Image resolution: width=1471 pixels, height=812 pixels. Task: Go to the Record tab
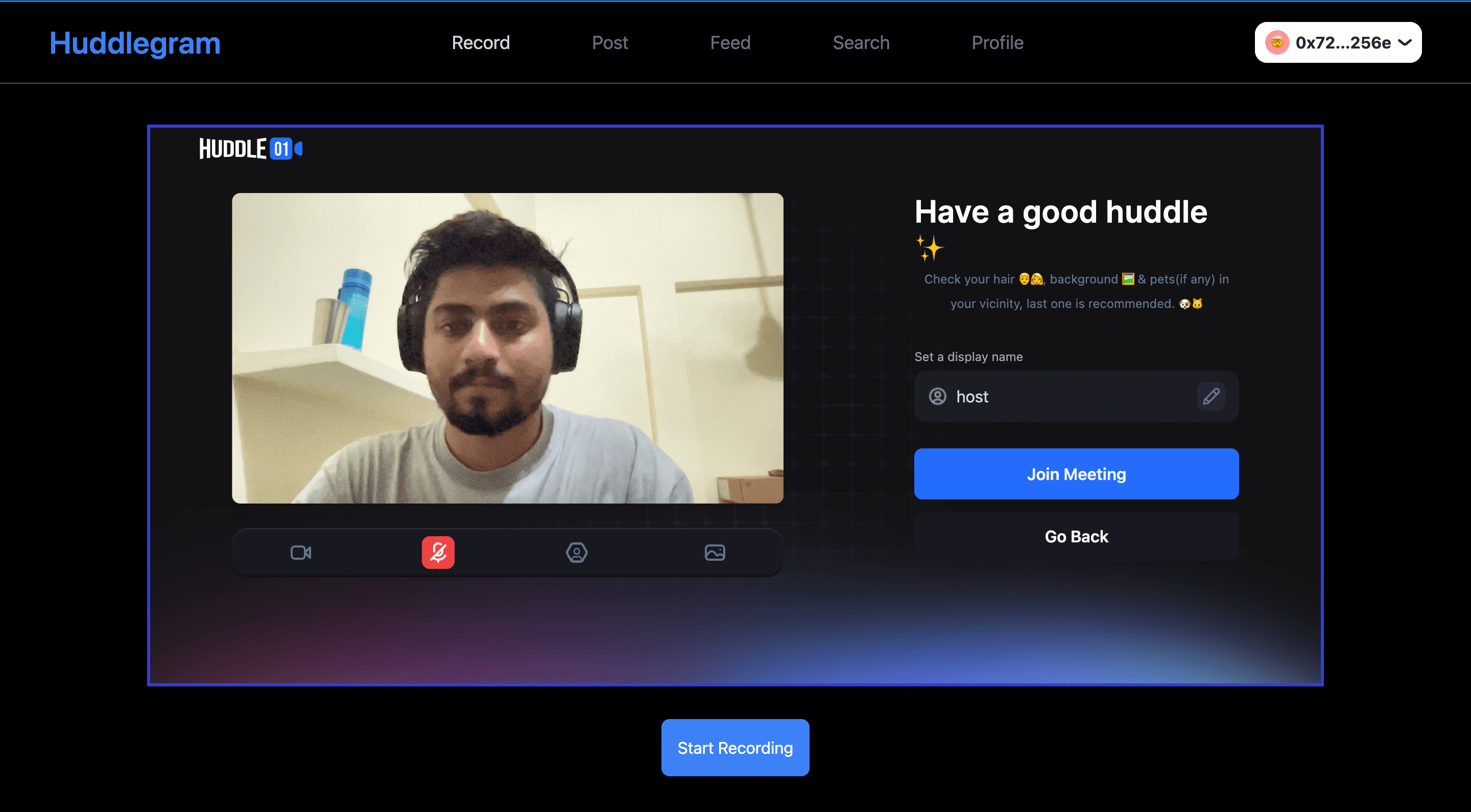pyautogui.click(x=480, y=43)
